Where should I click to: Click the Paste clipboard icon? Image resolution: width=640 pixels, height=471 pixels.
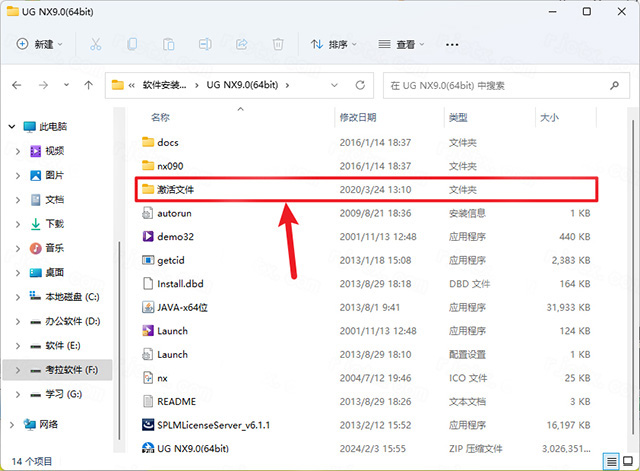point(169,44)
